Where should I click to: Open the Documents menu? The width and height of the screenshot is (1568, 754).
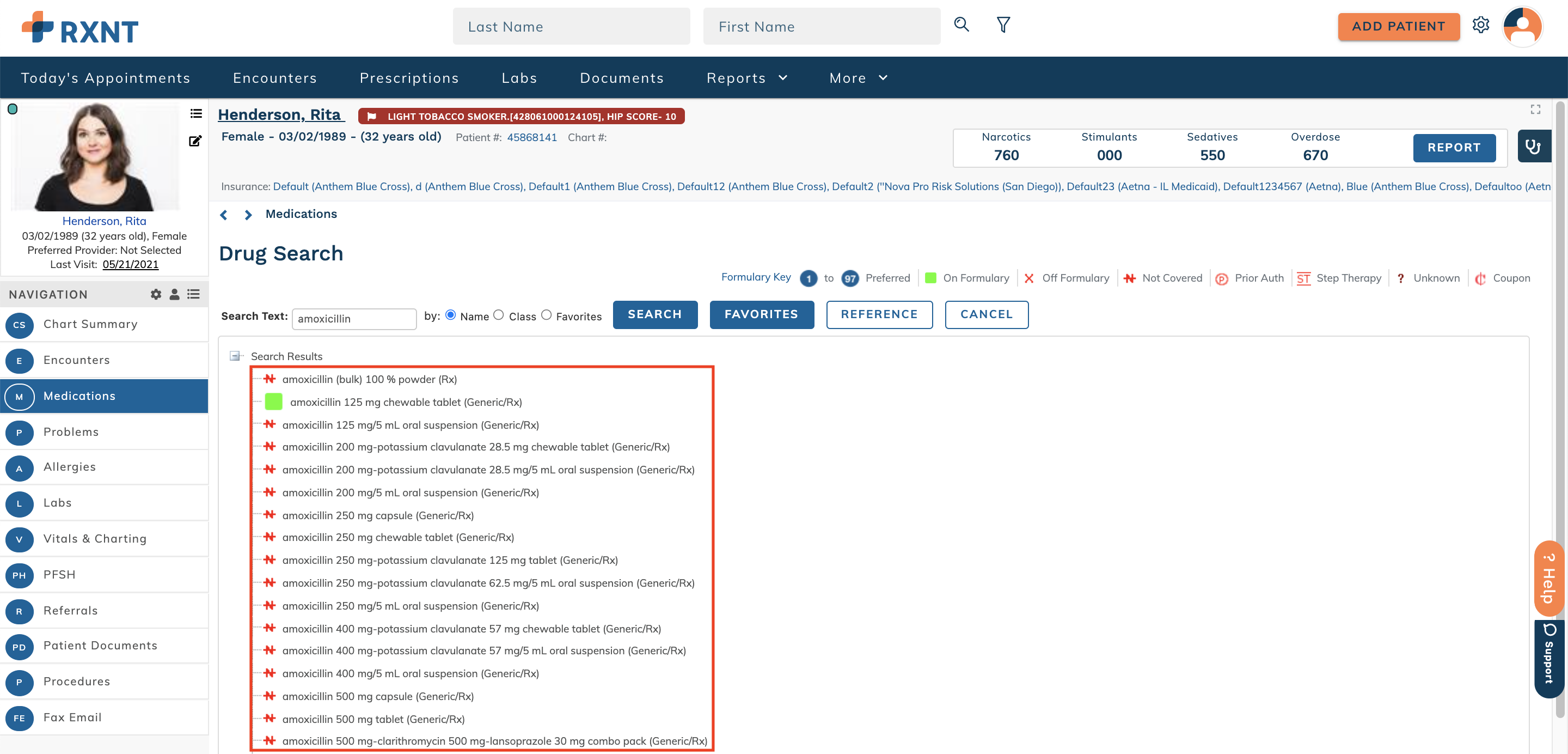click(x=621, y=78)
